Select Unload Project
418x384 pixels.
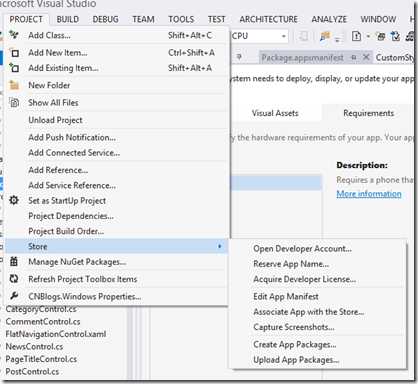(117, 120)
